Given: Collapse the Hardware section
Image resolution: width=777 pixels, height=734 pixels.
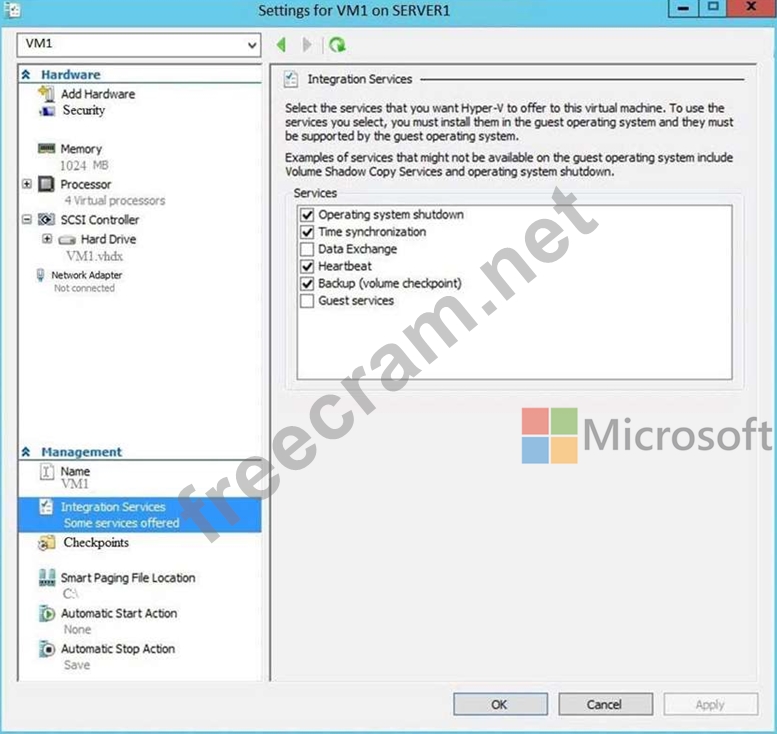Looking at the screenshot, I should (26, 75).
